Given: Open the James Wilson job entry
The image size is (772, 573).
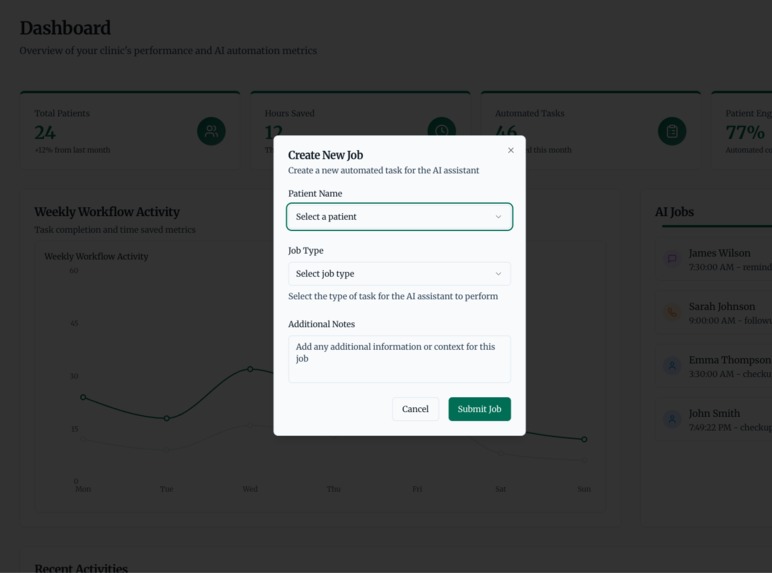Looking at the screenshot, I should click(714, 259).
